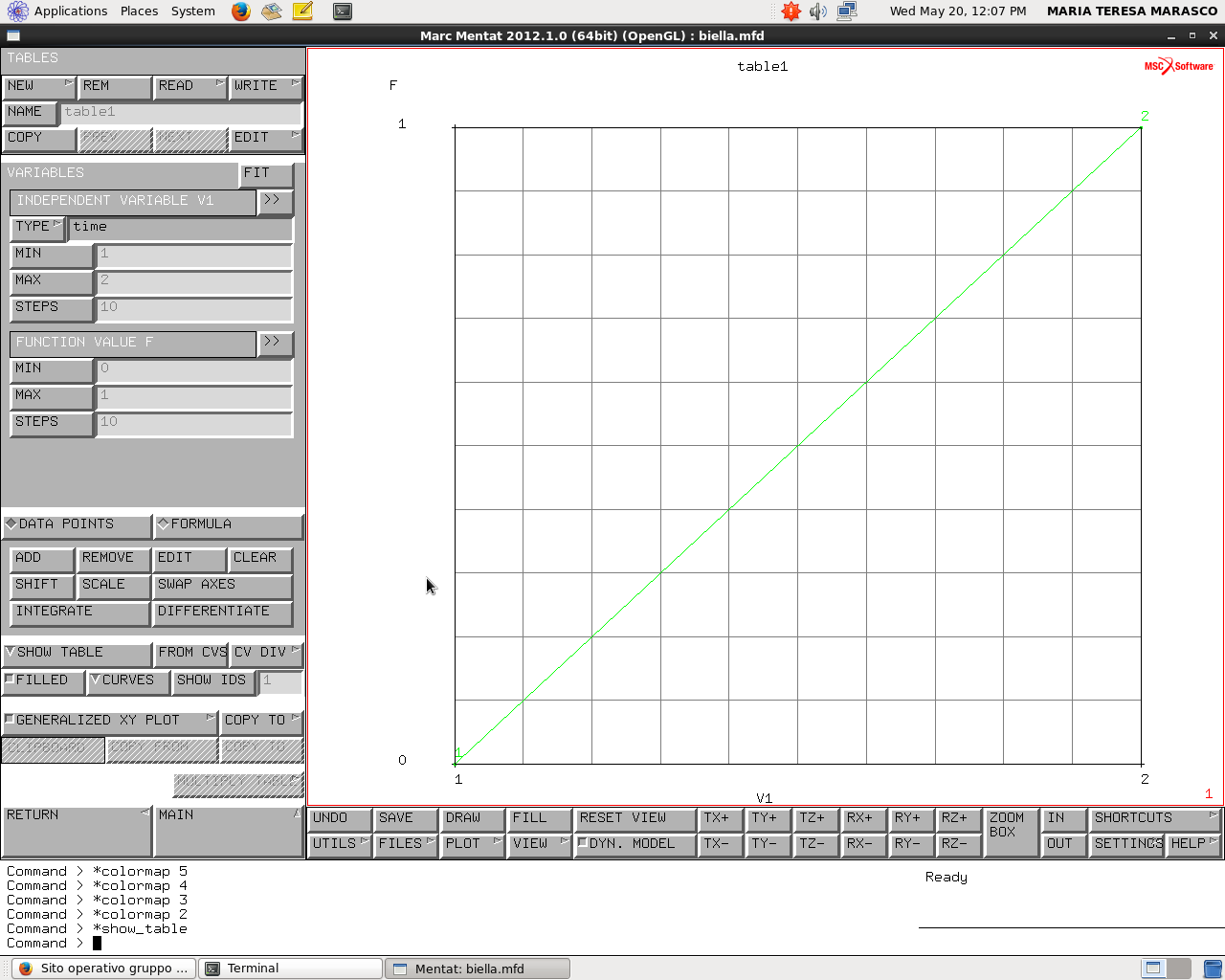
Task: Click the SCALE button
Action: click(x=113, y=586)
